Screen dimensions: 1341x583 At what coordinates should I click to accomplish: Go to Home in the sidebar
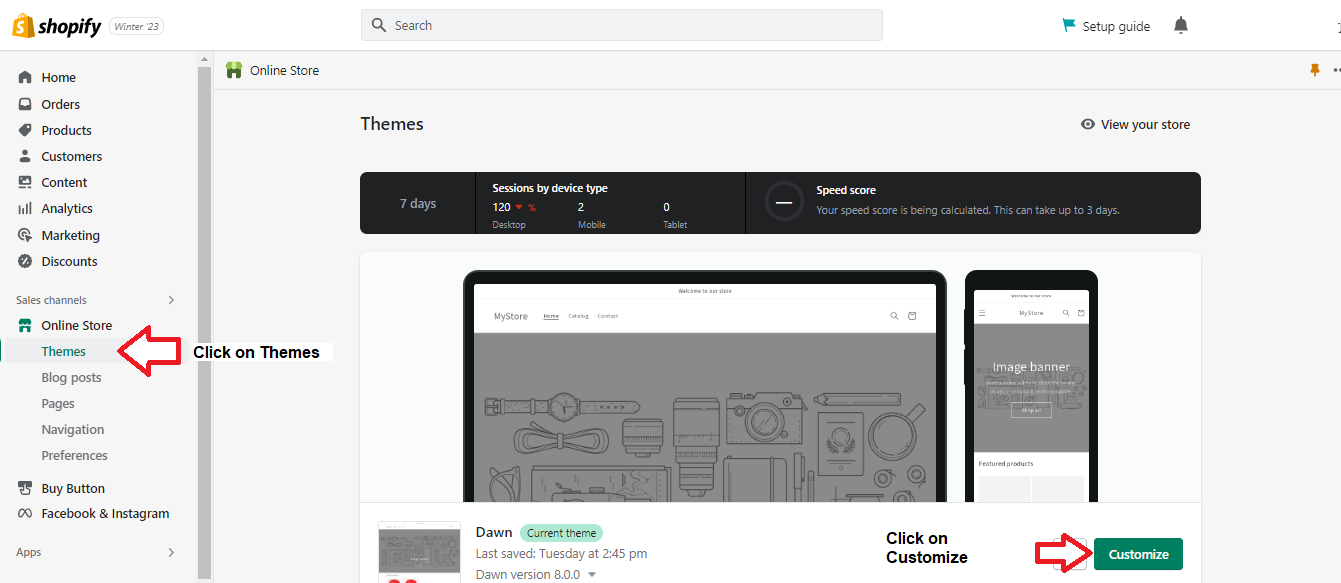coord(58,77)
